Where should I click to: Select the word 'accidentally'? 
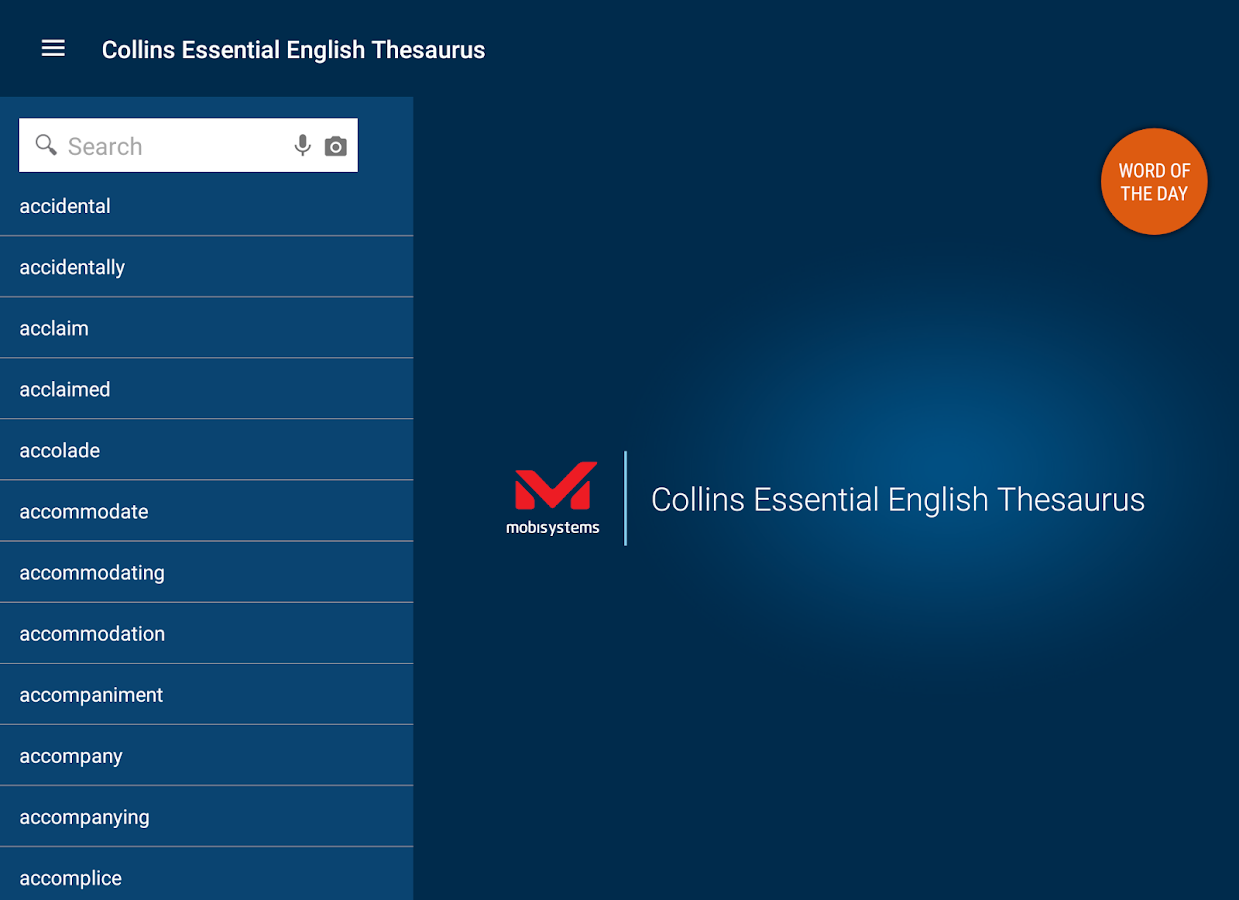tap(206, 267)
